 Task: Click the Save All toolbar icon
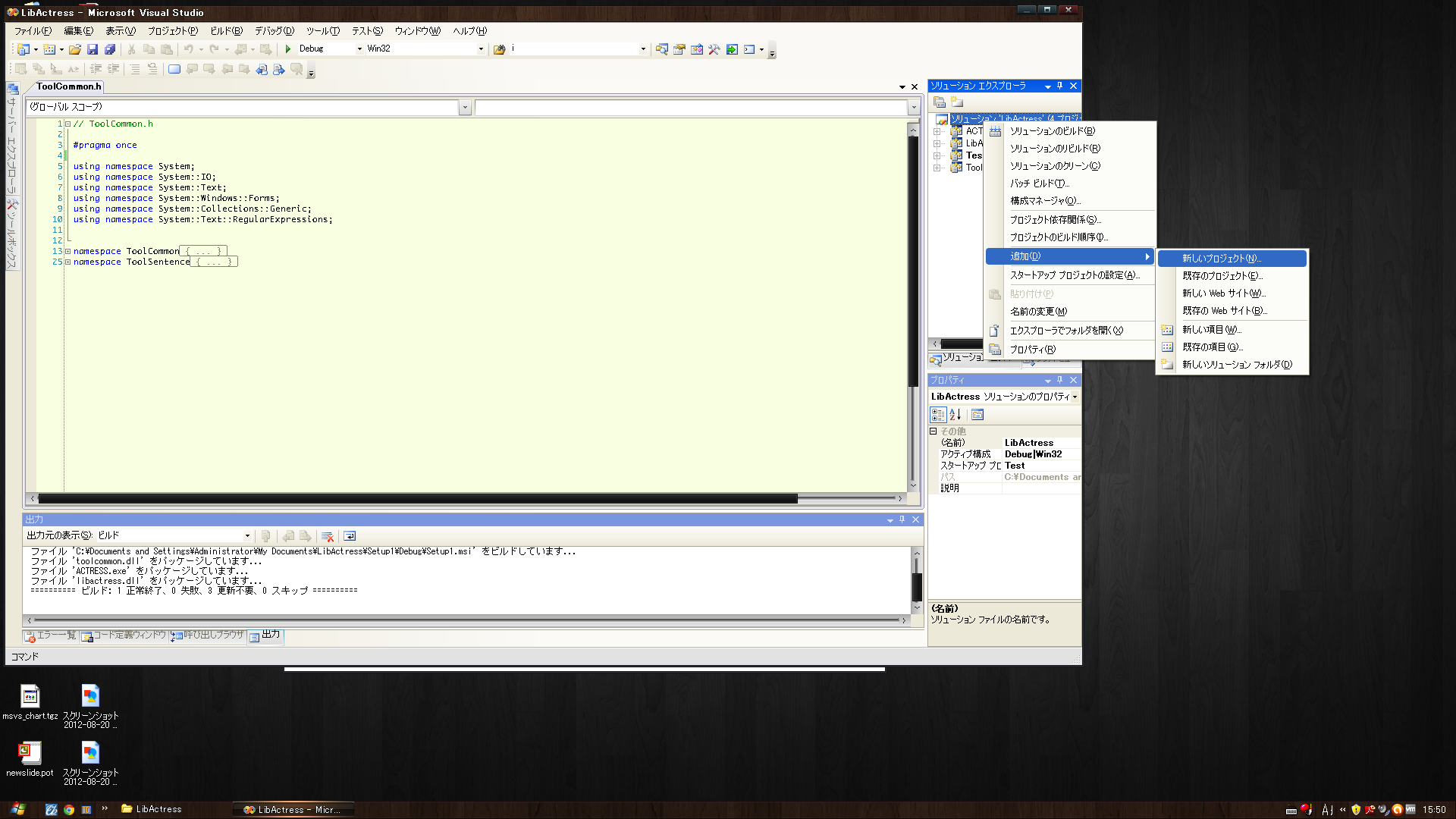click(110, 49)
